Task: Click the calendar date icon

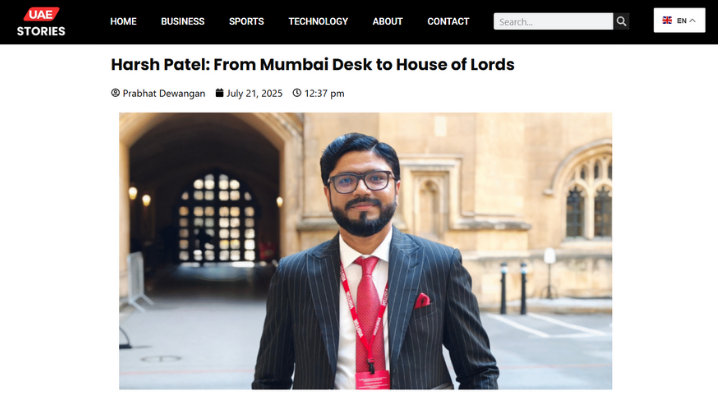Action: pyautogui.click(x=219, y=93)
